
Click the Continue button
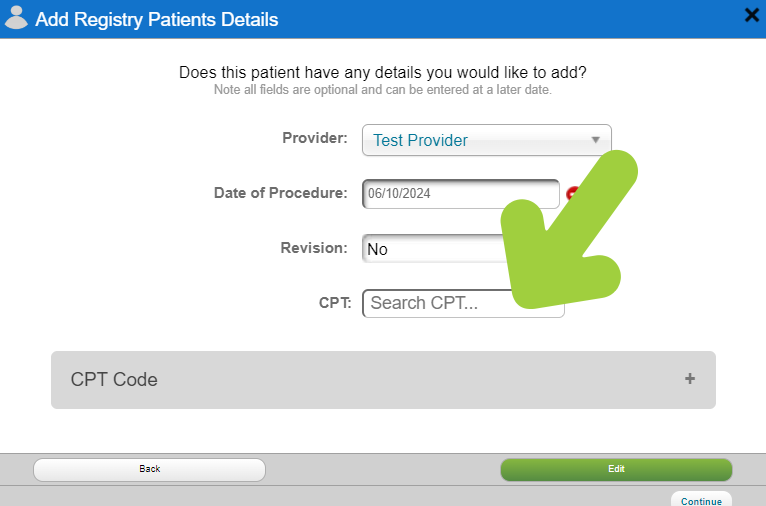point(701,500)
